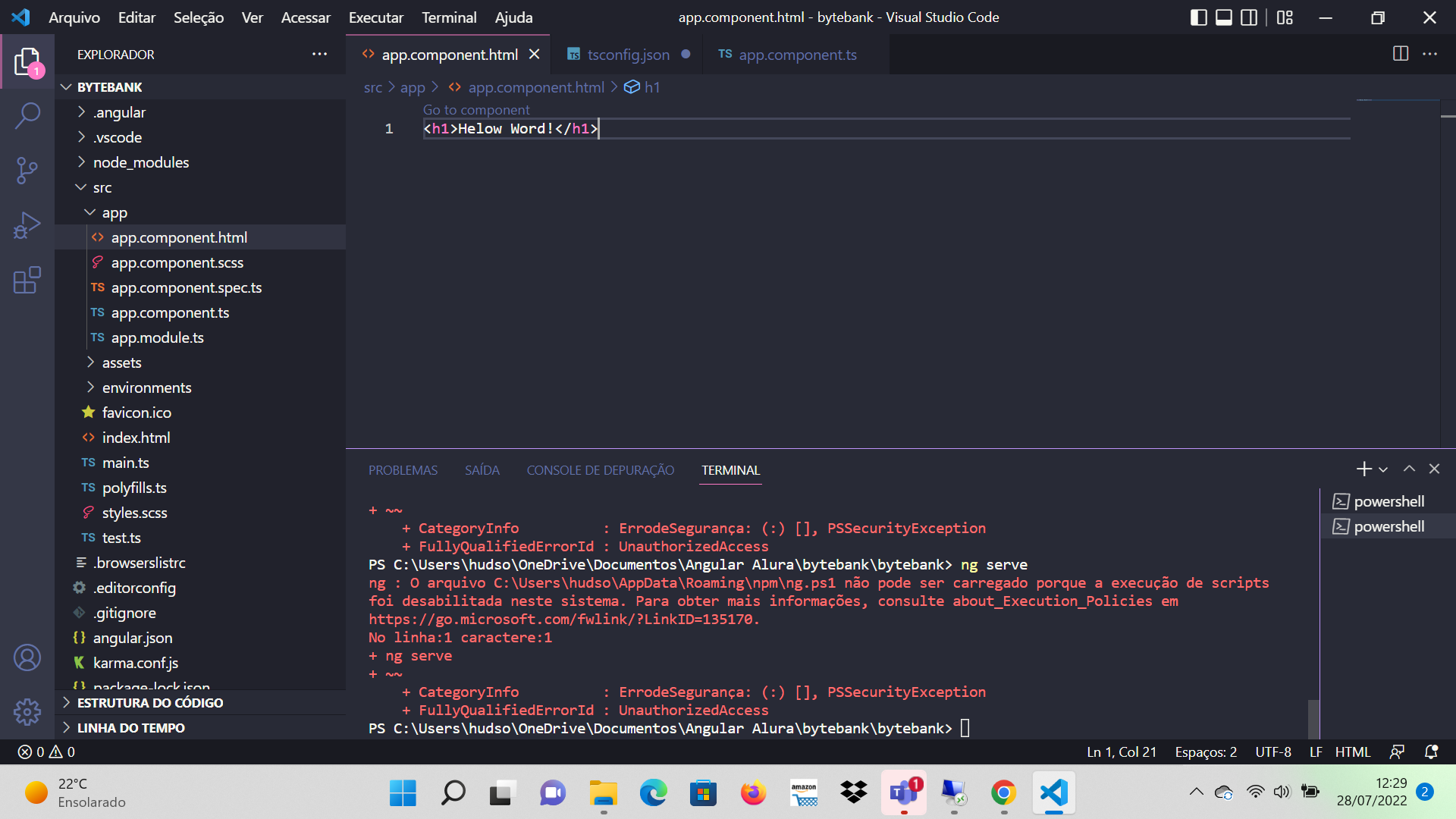Screen dimensions: 1456x819
Task: Switch to CONSOLE DE DEPURAÇÃO tab
Action: 600,470
